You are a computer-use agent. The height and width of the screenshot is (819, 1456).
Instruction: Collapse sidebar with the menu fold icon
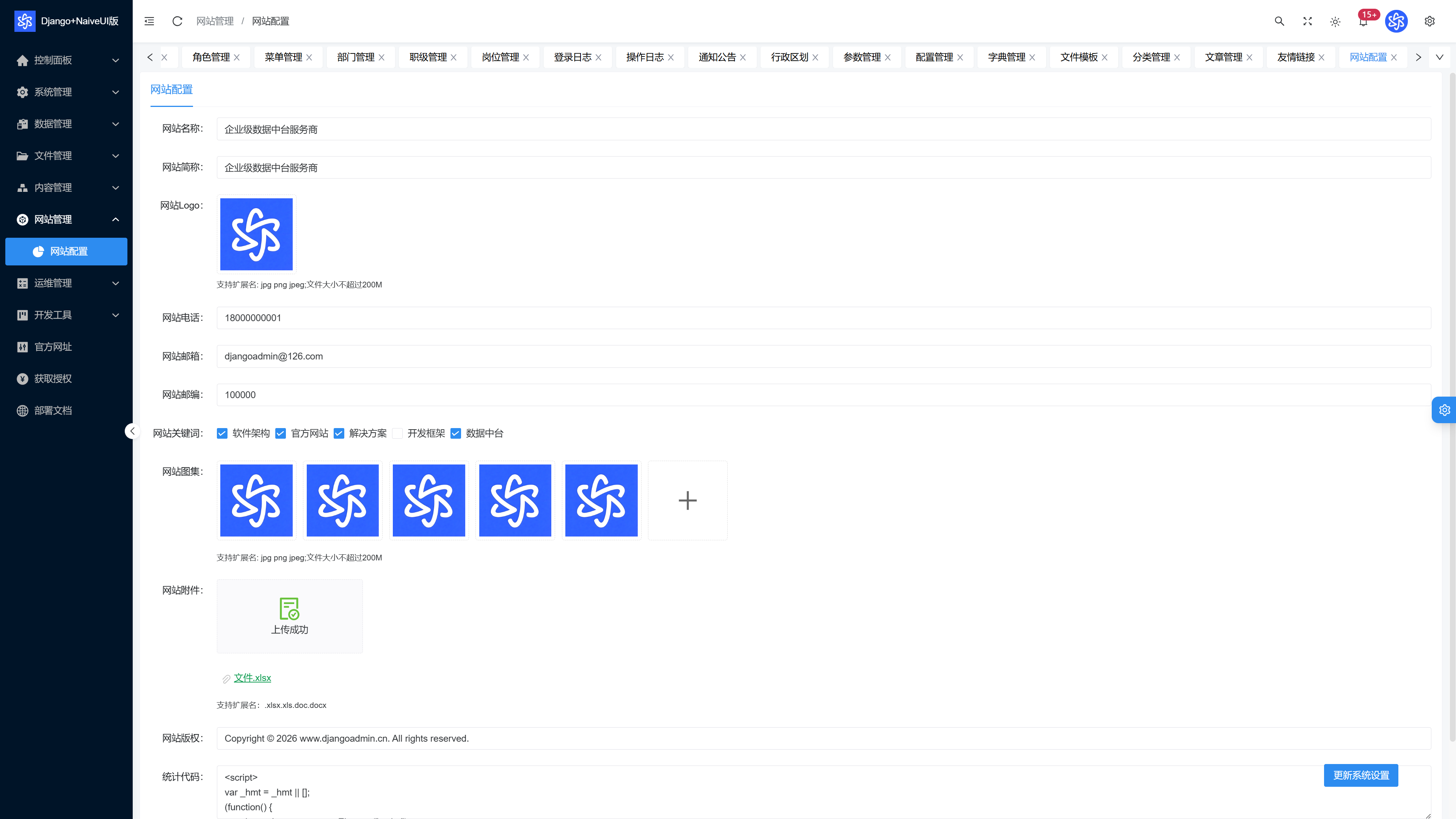(x=149, y=21)
